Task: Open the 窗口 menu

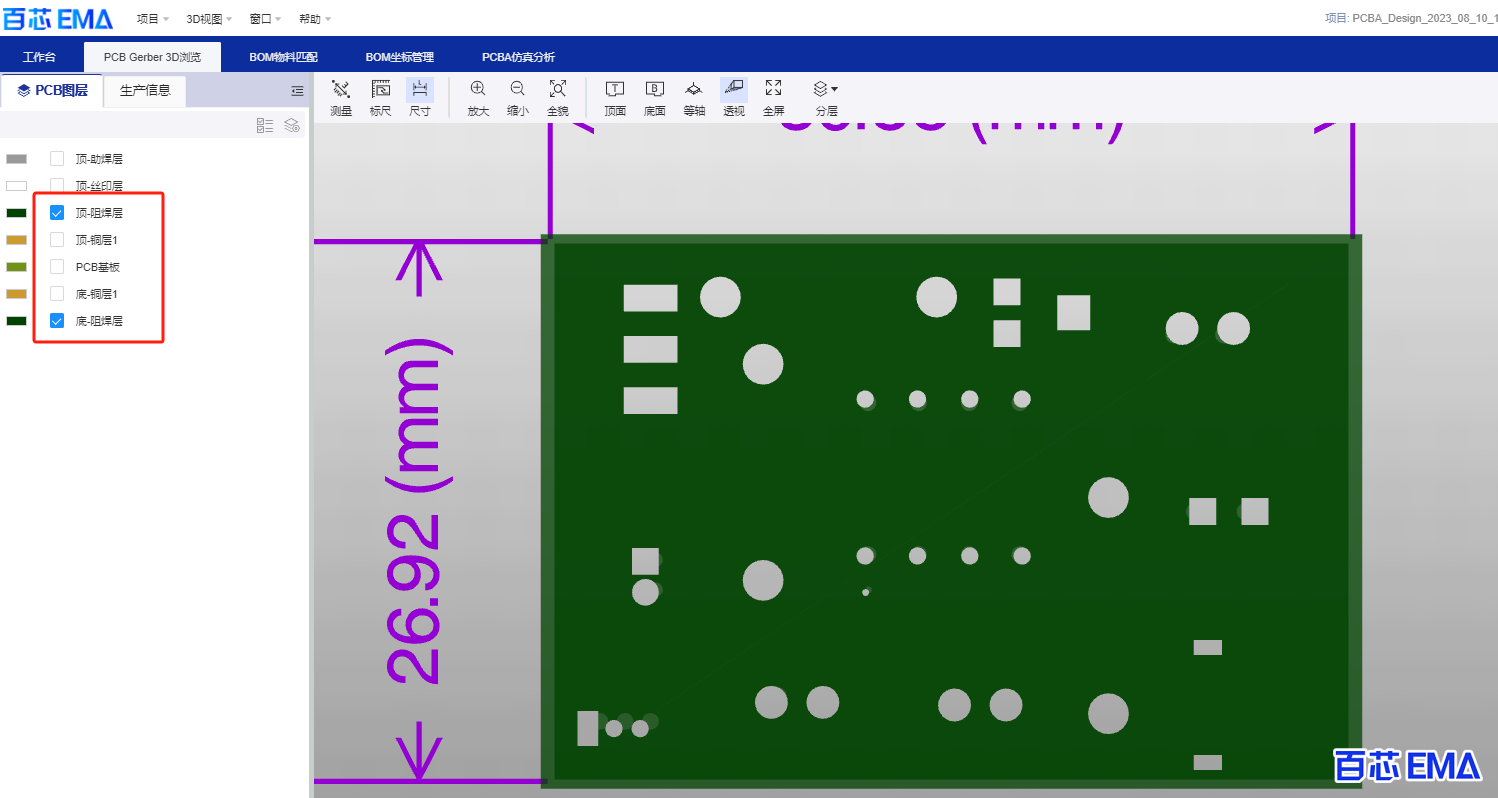Action: [x=265, y=19]
